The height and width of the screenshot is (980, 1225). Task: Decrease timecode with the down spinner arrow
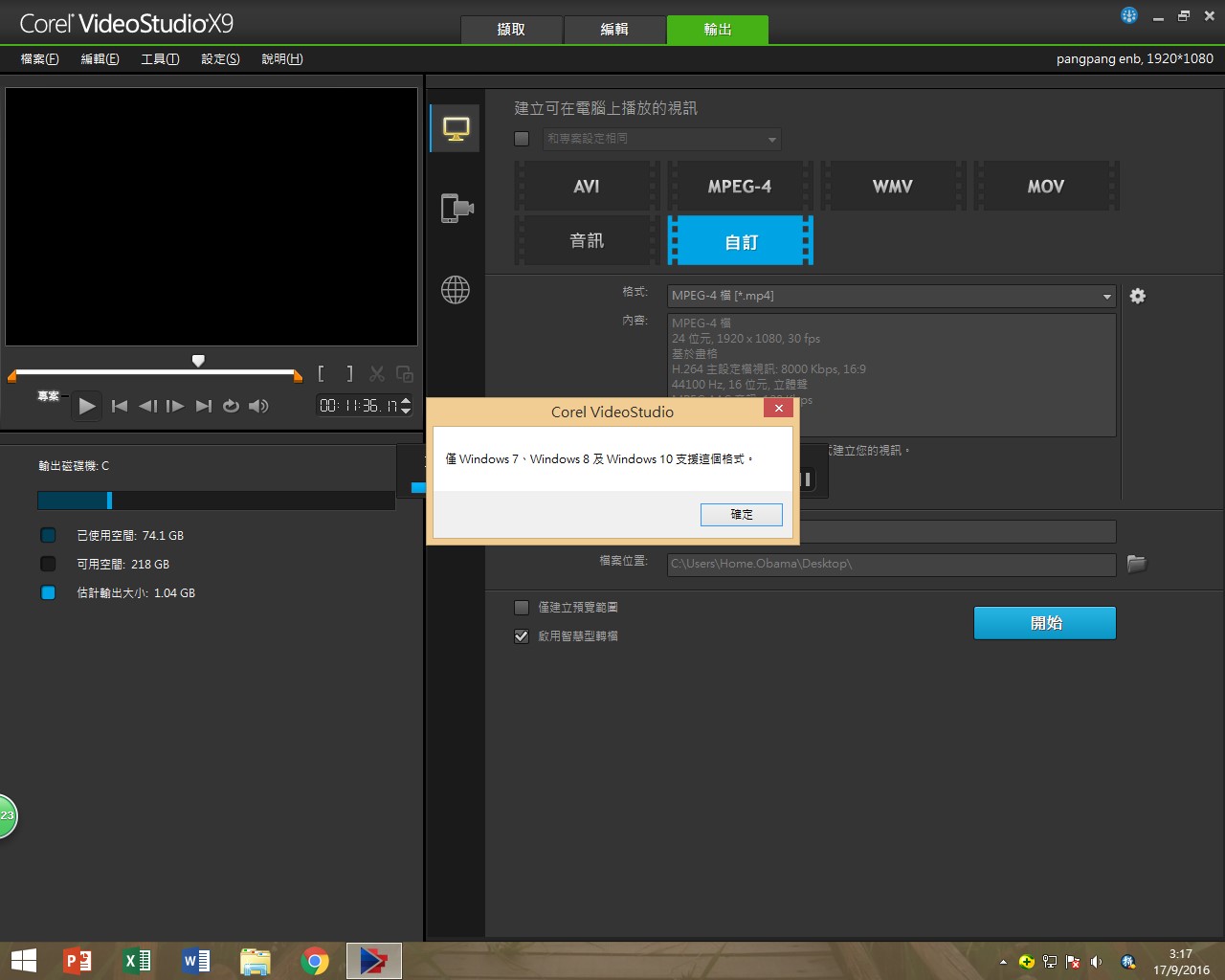(406, 412)
